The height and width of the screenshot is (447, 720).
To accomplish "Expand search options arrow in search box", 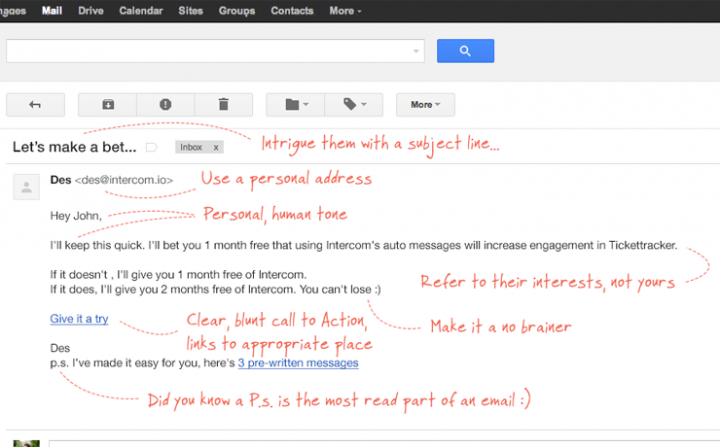I will (416, 51).
